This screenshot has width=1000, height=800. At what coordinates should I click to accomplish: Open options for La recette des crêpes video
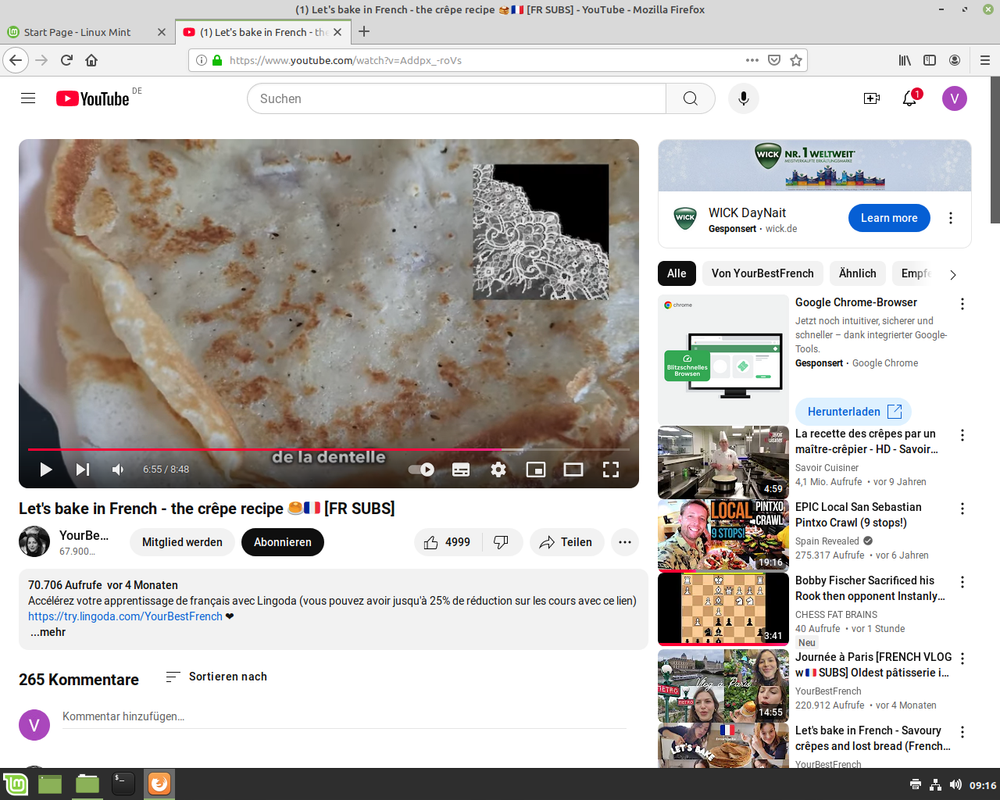coord(962,435)
